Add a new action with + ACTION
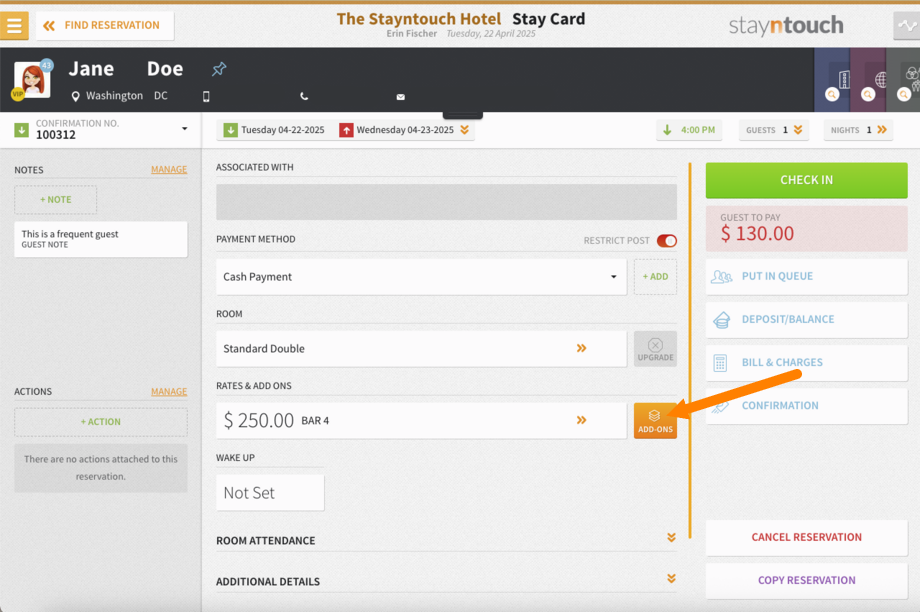This screenshot has height=612, width=920. [101, 422]
